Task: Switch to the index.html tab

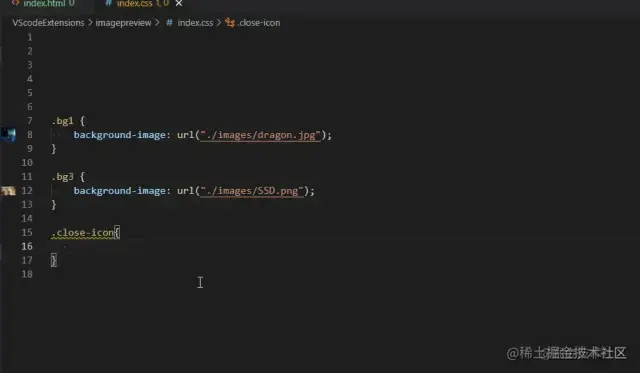Action: coord(44,4)
